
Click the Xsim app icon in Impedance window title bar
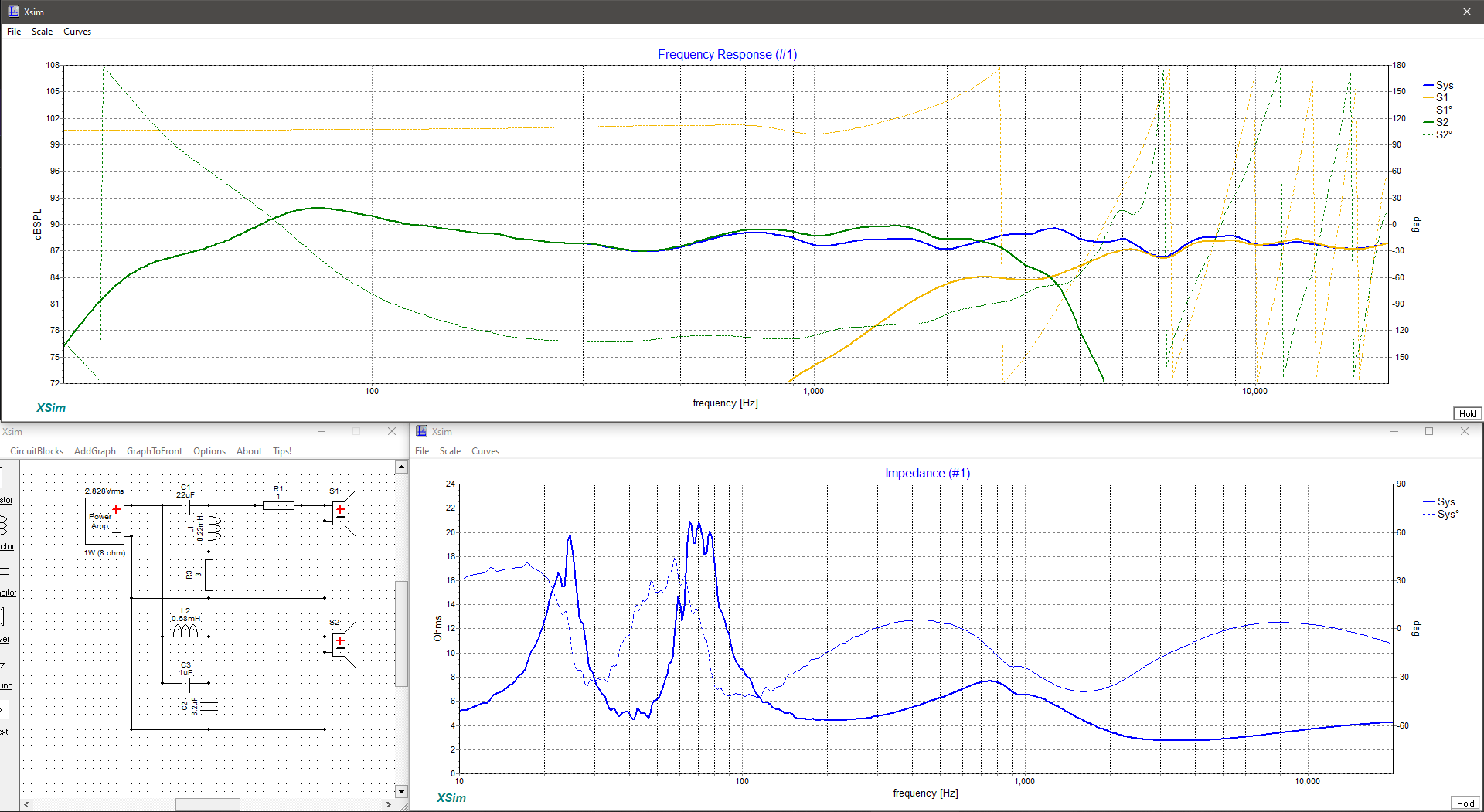point(421,431)
